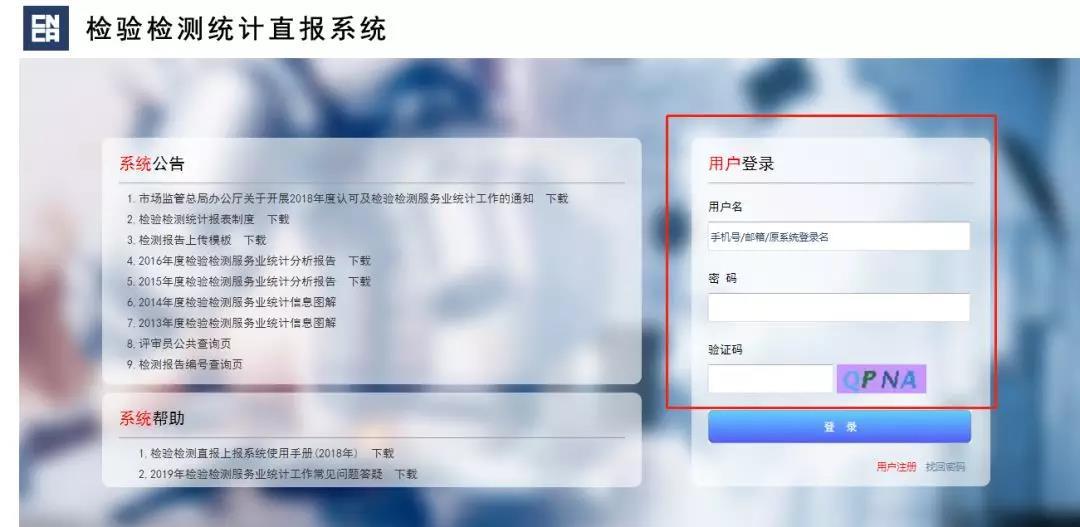
Task: Download the 2018年 system user manual
Action: (x=383, y=453)
